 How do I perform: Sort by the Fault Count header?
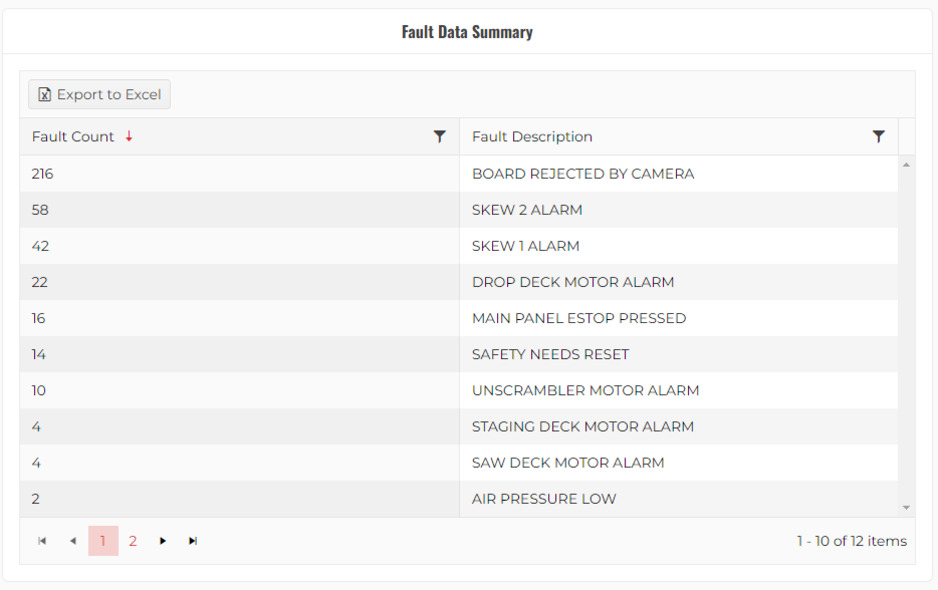(73, 137)
